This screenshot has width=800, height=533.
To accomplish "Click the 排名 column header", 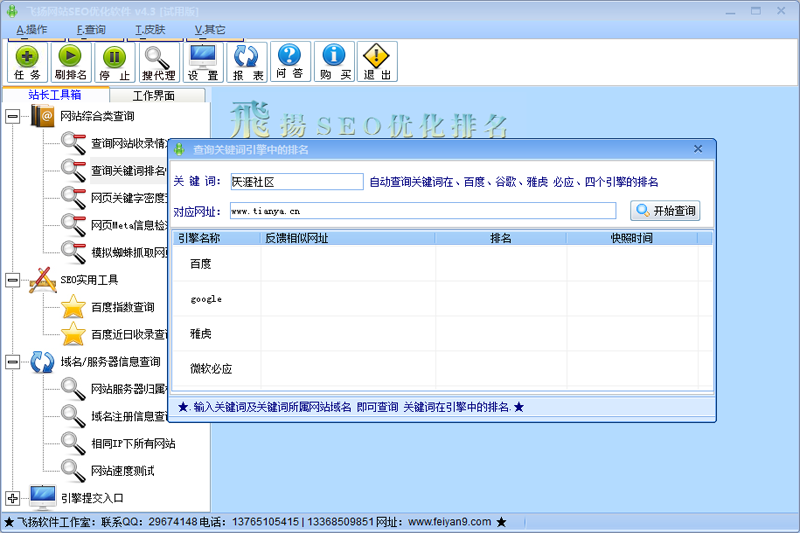I will 501,238.
